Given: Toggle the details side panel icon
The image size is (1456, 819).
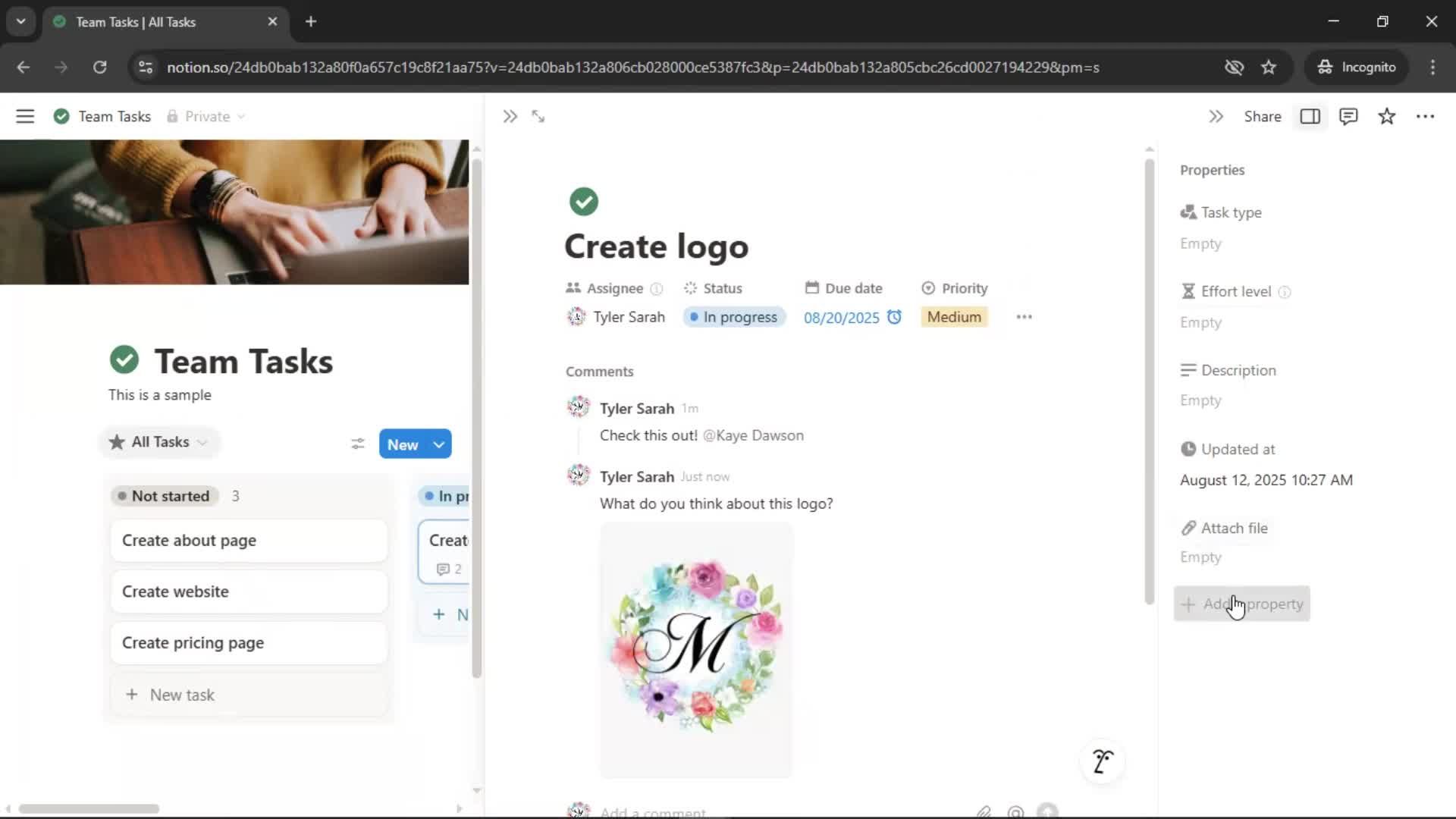Looking at the screenshot, I should [1310, 116].
